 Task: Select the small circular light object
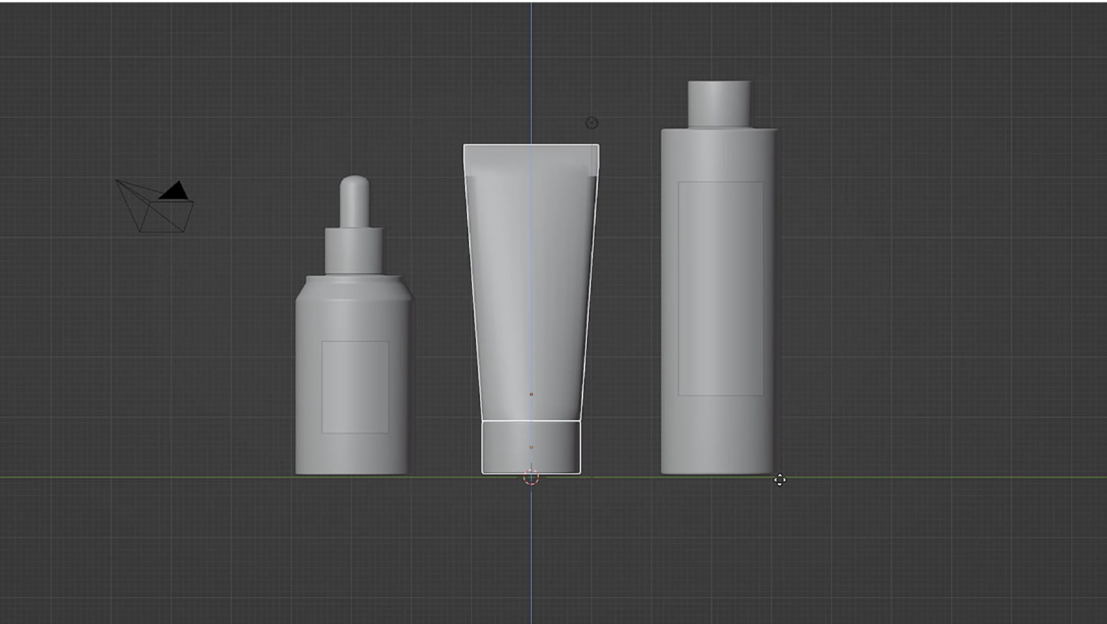pos(592,123)
